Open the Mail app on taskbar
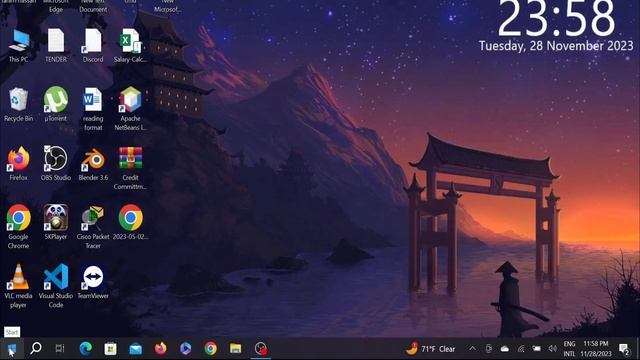This screenshot has height=360, width=640. [136, 349]
